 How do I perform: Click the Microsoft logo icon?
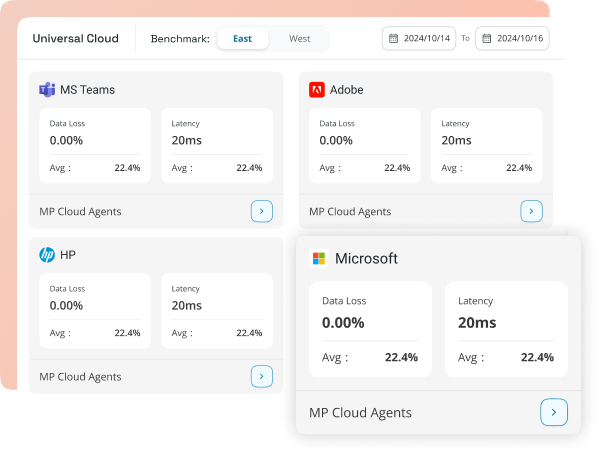click(319, 259)
